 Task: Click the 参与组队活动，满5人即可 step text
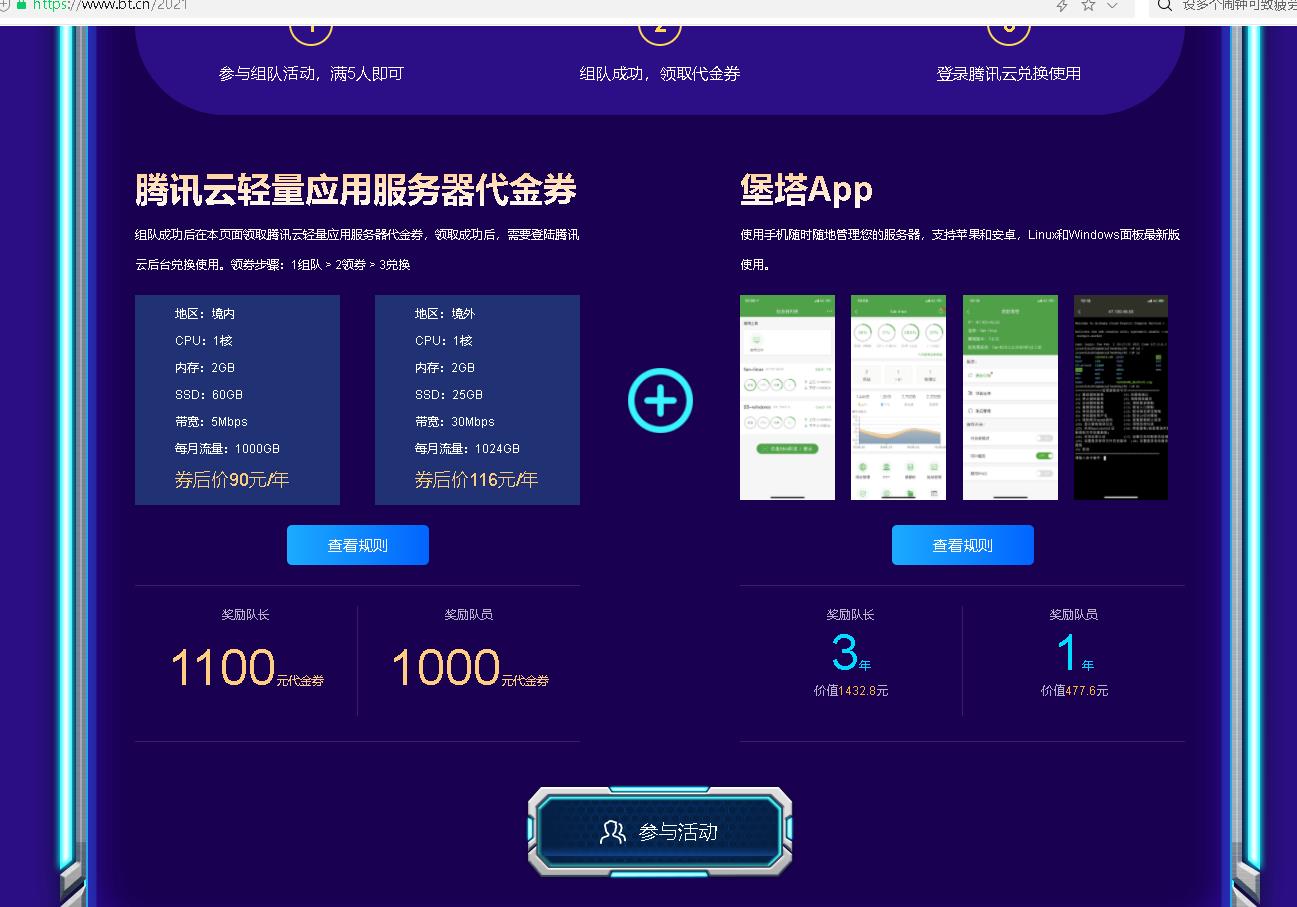click(x=311, y=74)
